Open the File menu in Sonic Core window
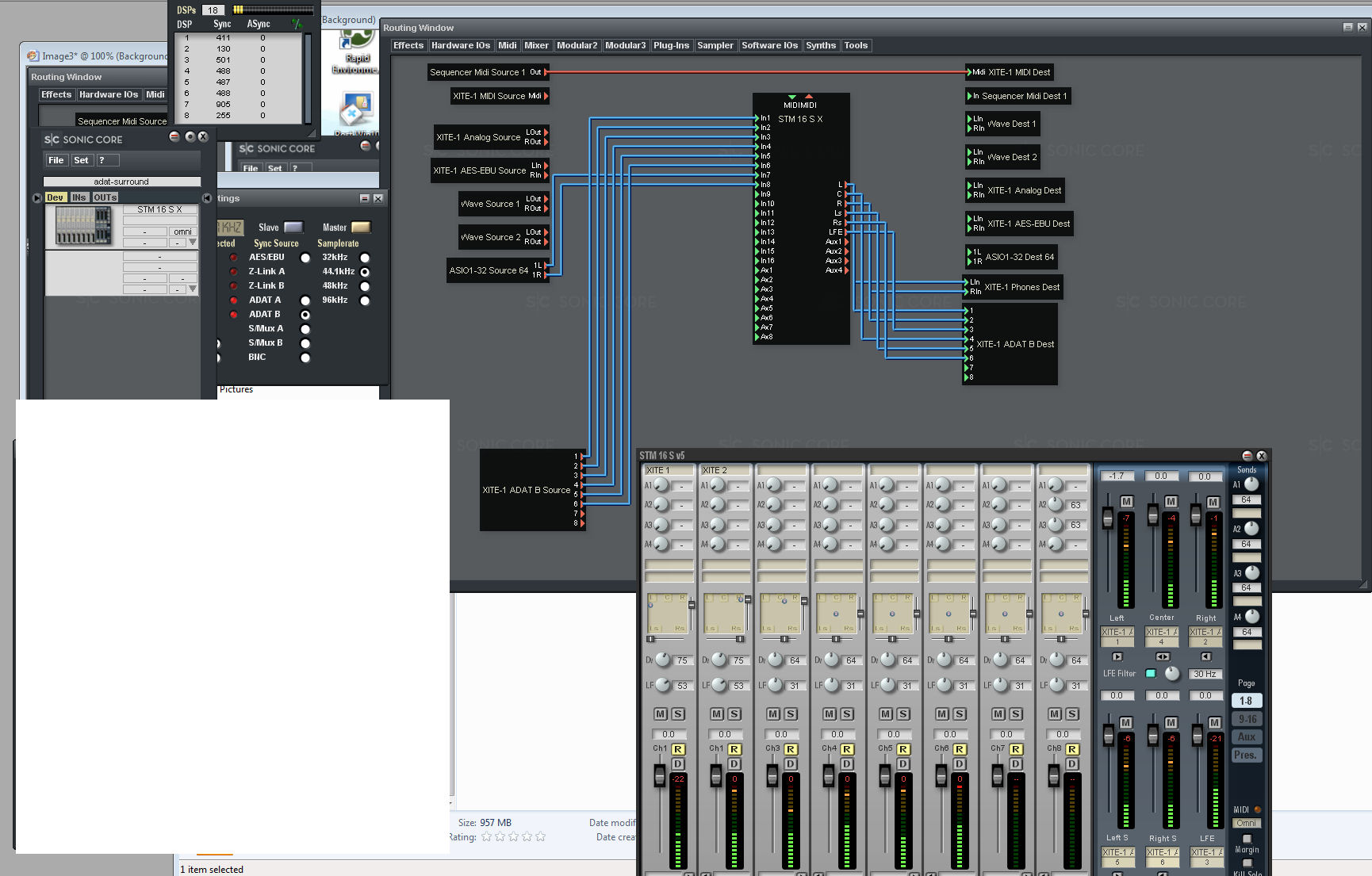Viewport: 1372px width, 876px height. 56,160
